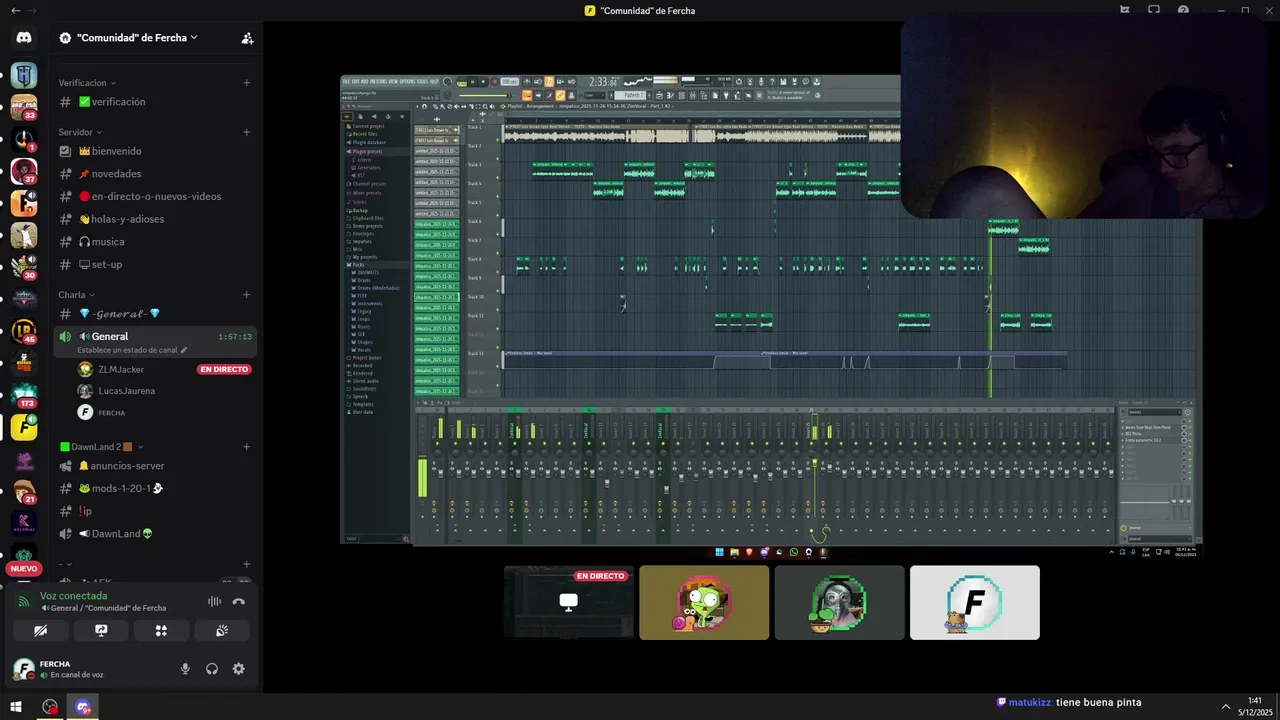Collapse the Charla category
Screen dimensions: 1280x720
[x=77, y=295]
